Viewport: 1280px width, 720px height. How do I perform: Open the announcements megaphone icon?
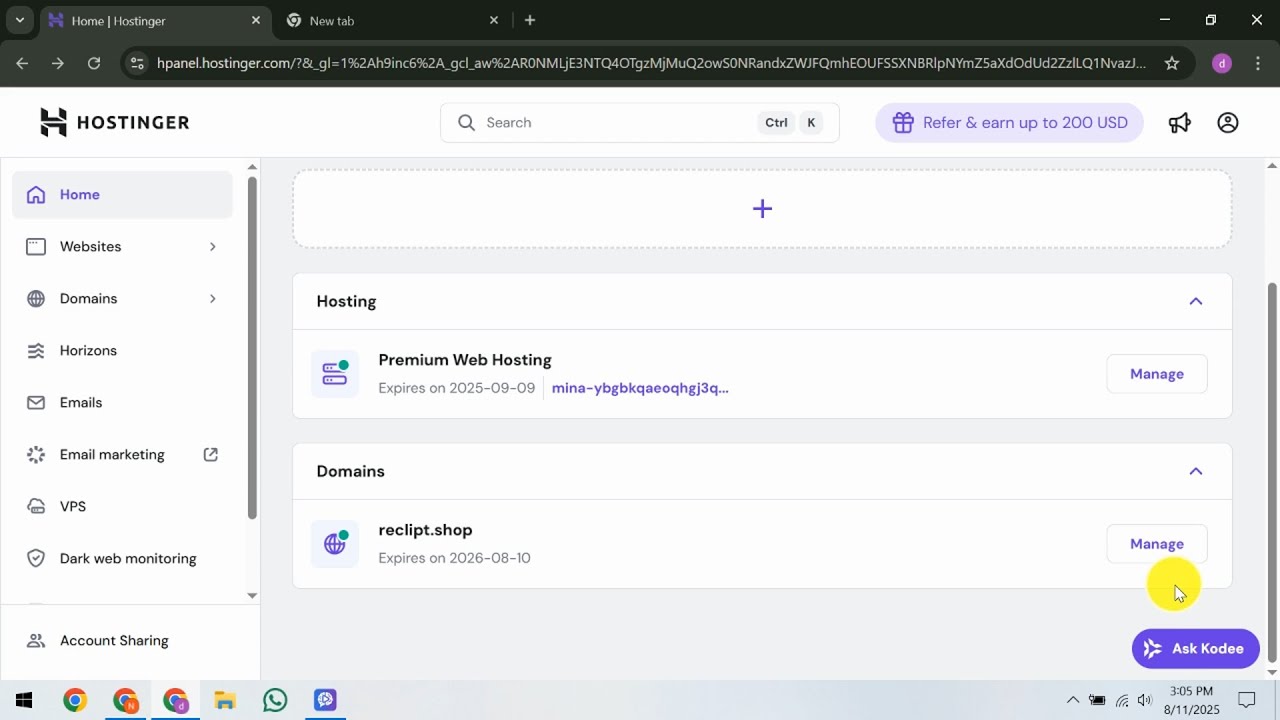point(1180,122)
